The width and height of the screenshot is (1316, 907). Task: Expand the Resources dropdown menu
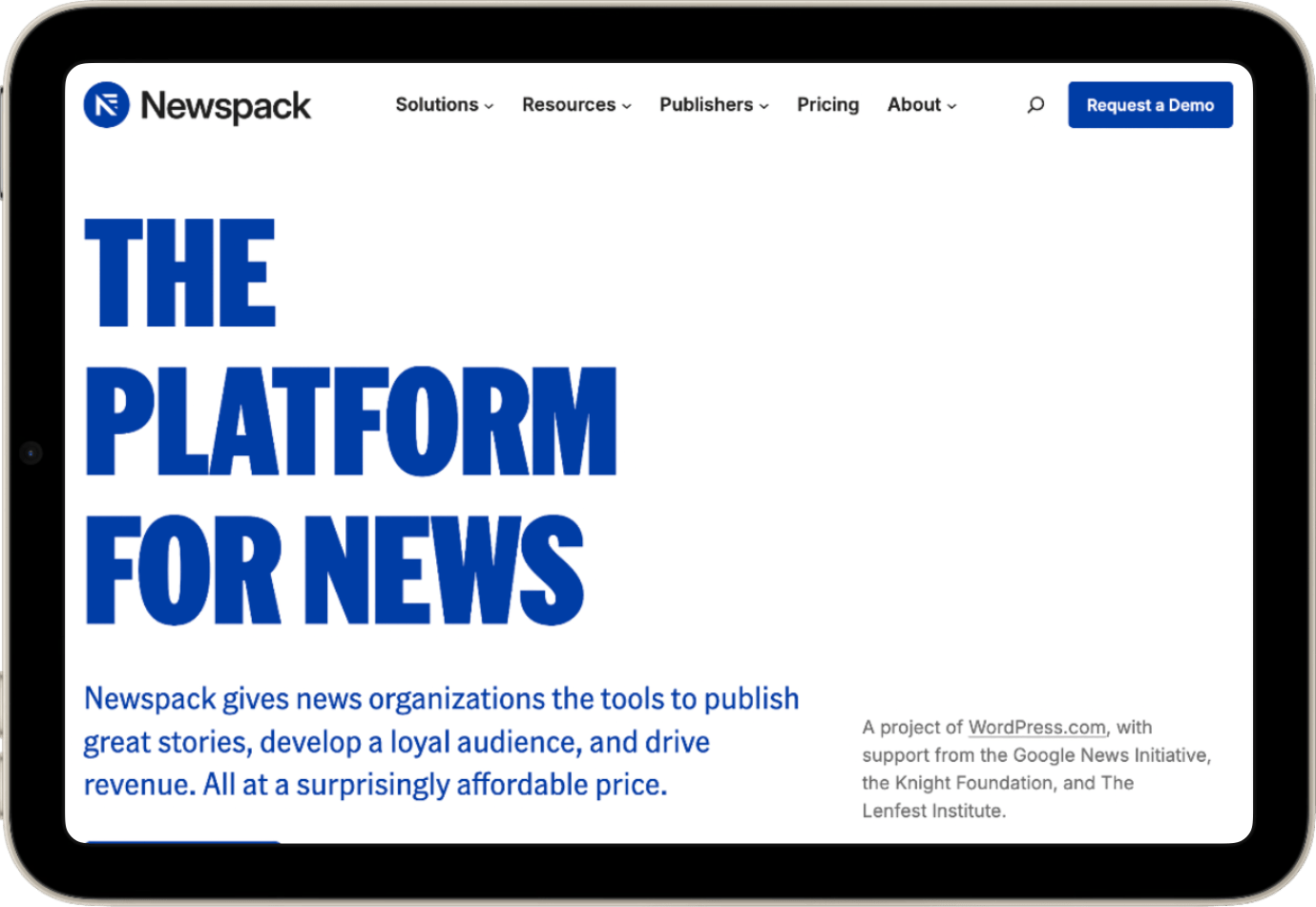576,105
